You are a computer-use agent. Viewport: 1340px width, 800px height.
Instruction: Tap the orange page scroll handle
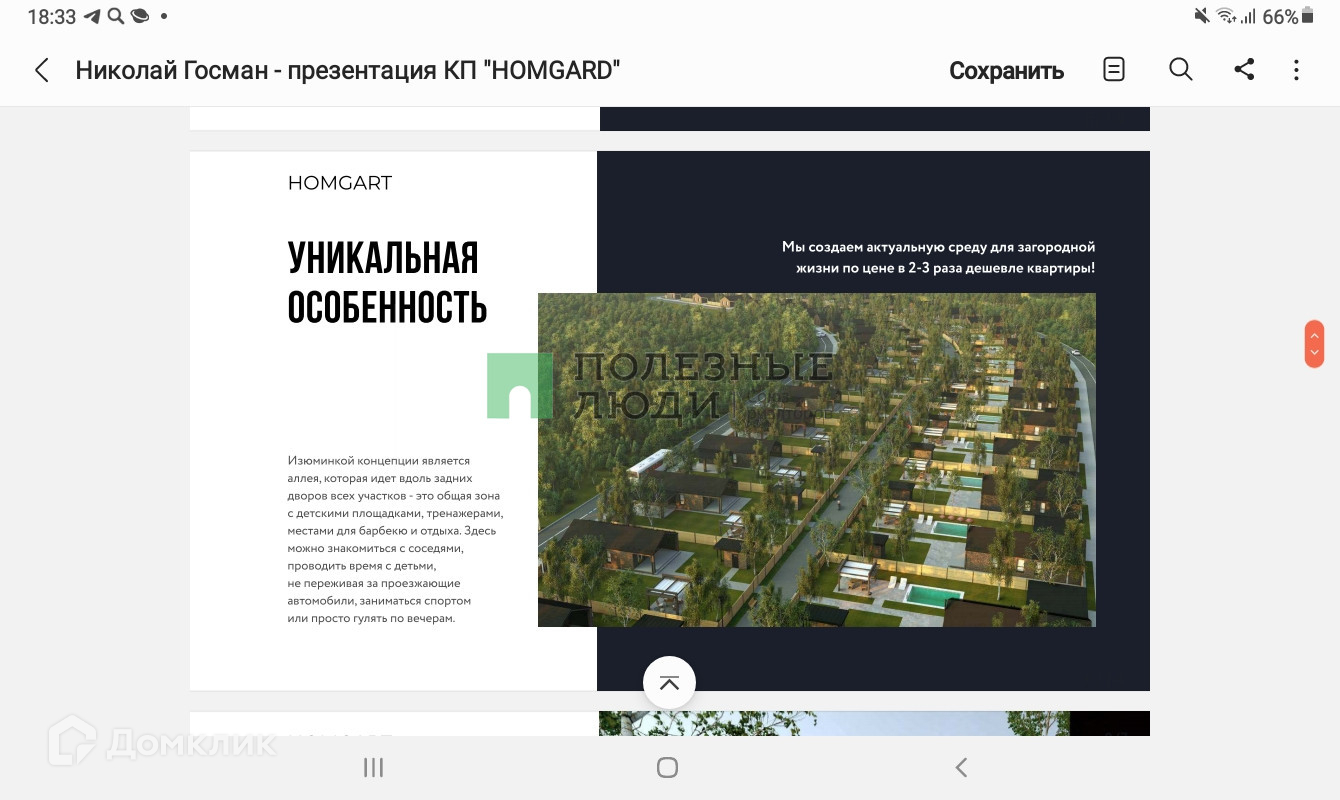click(x=1314, y=344)
